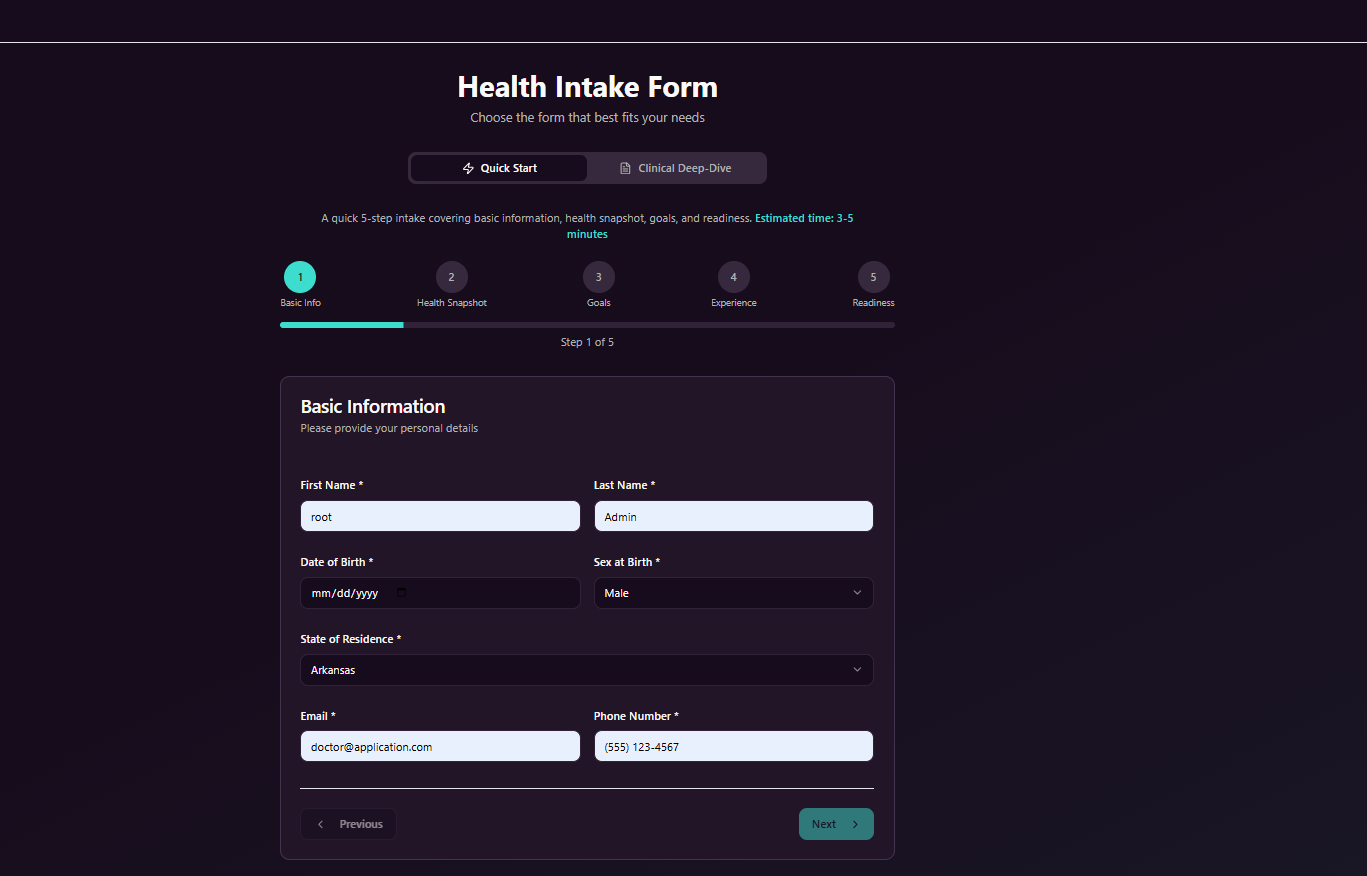Screen dimensions: 1367x876
Task: Click the lightning bolt Quick Start icon
Action: pyautogui.click(x=468, y=168)
